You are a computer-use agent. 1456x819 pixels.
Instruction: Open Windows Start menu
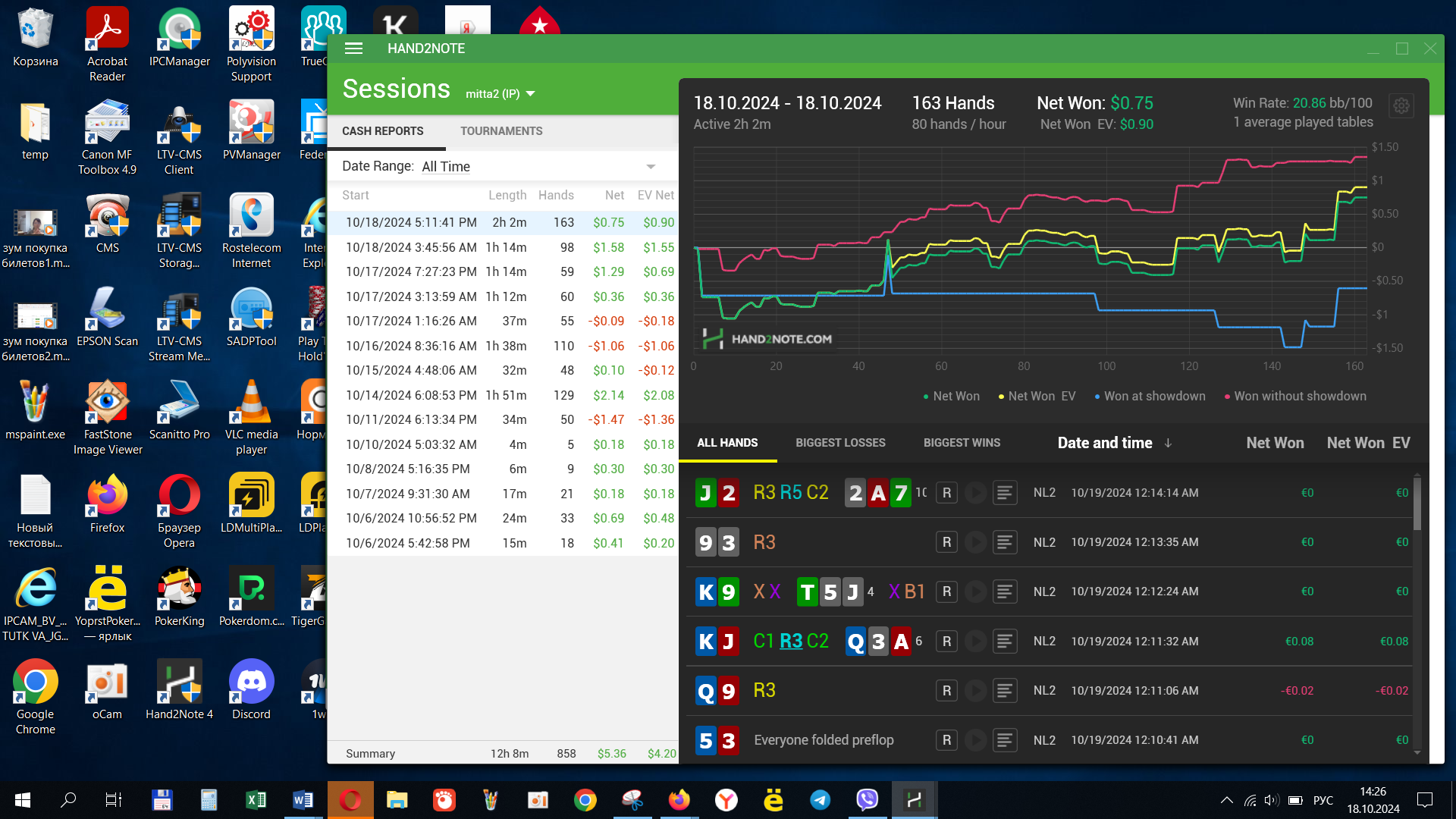pyautogui.click(x=22, y=800)
